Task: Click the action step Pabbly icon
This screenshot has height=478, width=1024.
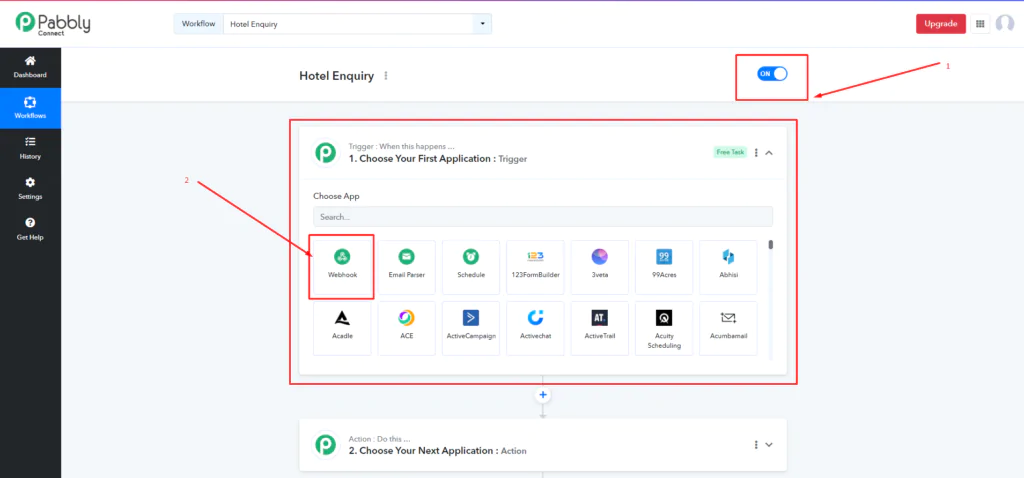Action: [x=326, y=445]
